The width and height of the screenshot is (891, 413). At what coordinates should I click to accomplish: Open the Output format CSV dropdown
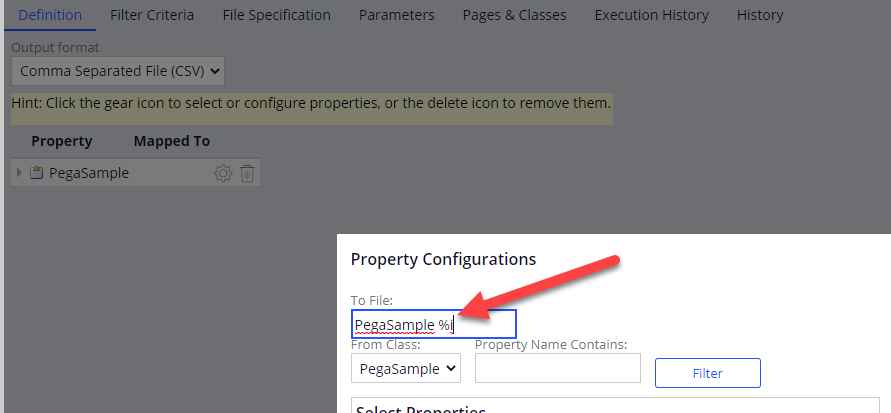(118, 71)
